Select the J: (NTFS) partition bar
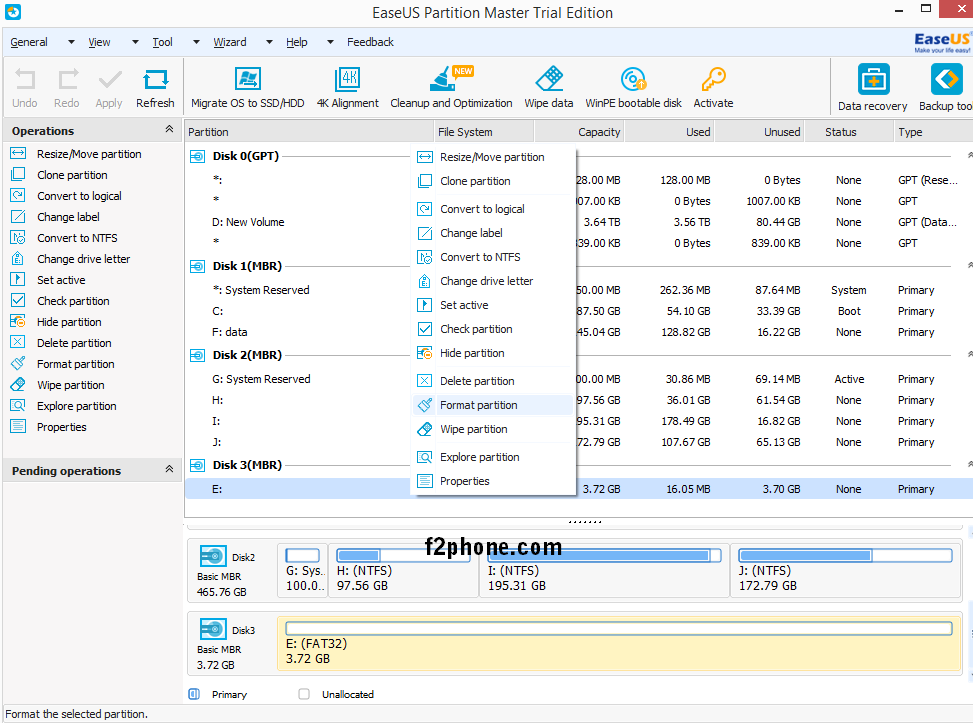Screen dimensions: 973x723 846,571
